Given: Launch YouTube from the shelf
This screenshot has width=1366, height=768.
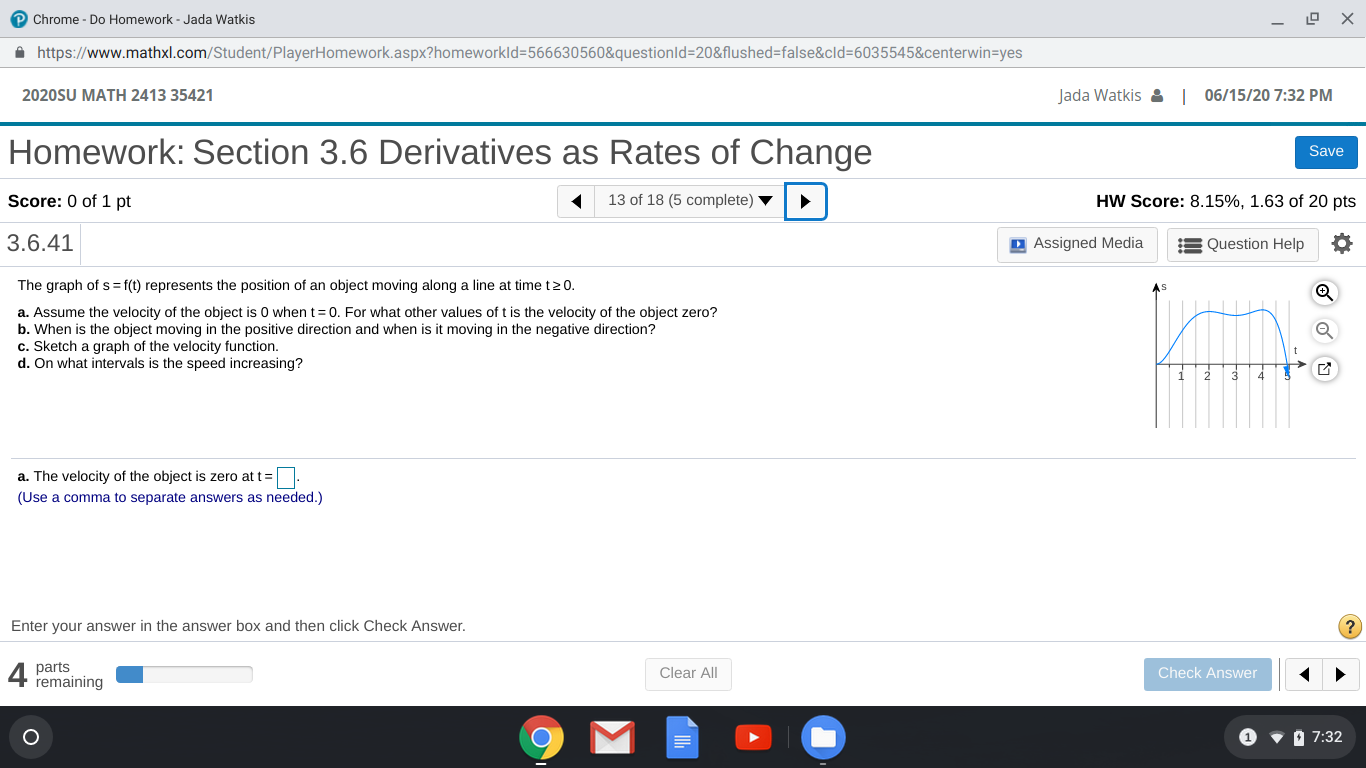Looking at the screenshot, I should point(753,737).
